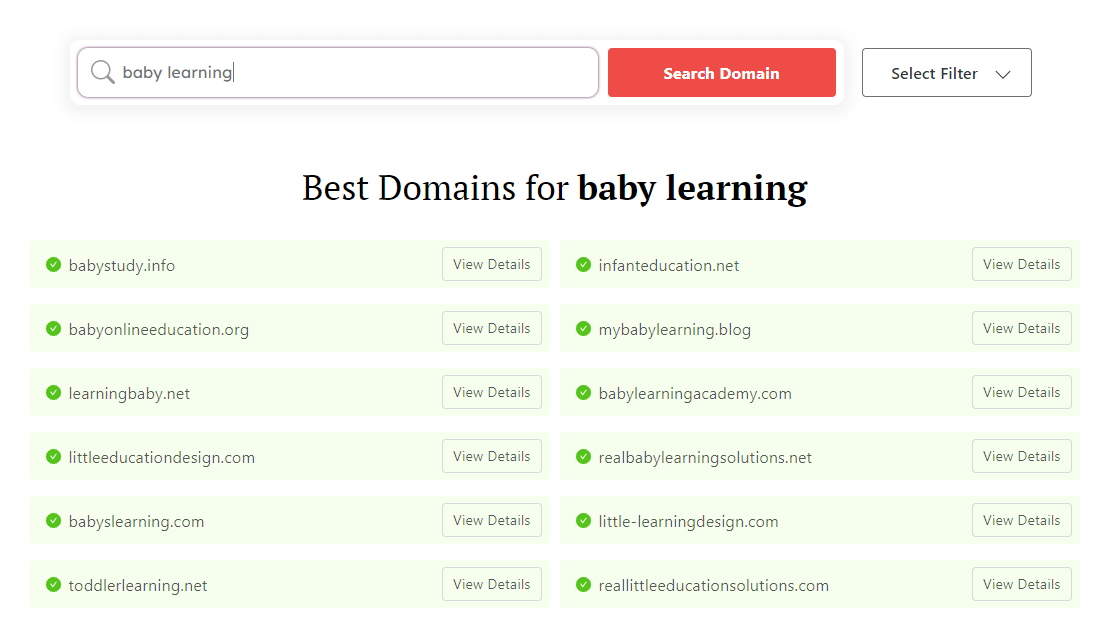
Task: Open the Select Filter dropdown
Action: coord(946,73)
